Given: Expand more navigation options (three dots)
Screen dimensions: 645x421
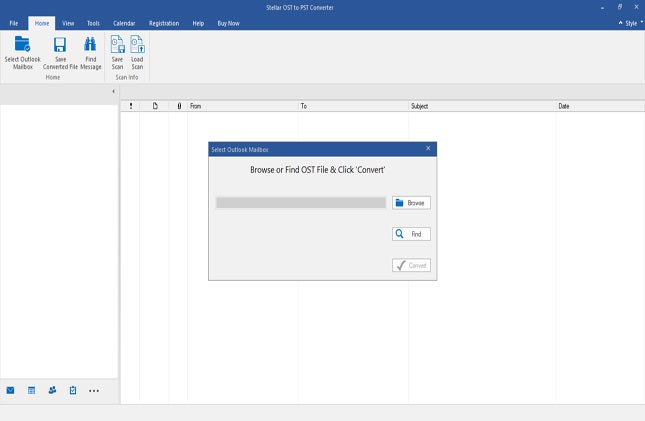Looking at the screenshot, I should pyautogui.click(x=94, y=390).
